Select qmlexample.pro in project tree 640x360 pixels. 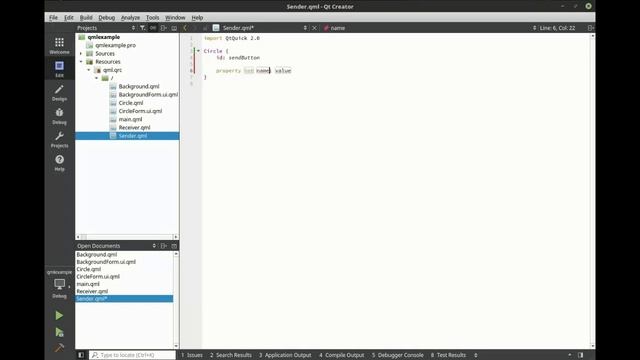tap(116, 45)
